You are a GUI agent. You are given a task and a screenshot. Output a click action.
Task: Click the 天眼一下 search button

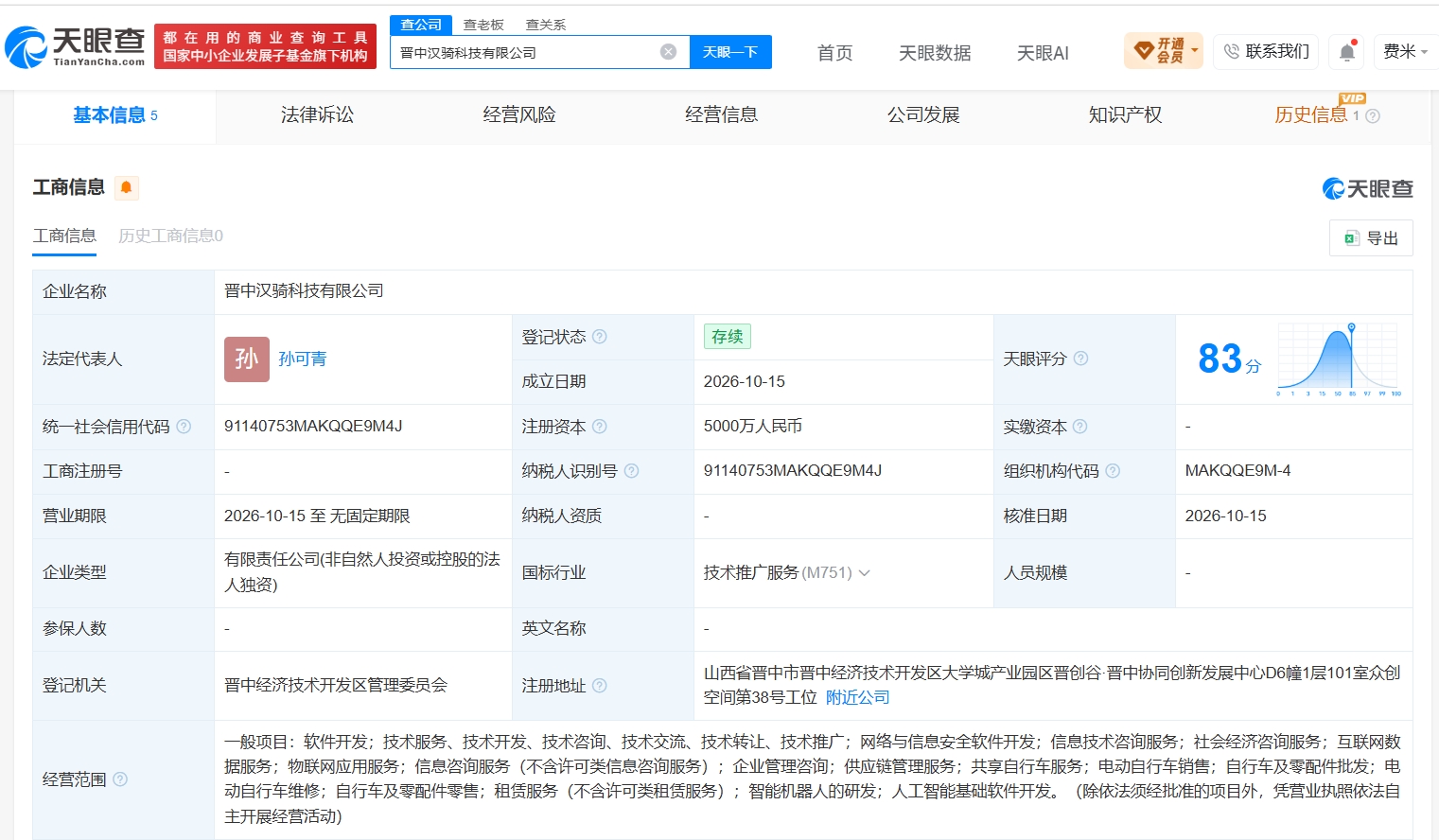(x=730, y=52)
